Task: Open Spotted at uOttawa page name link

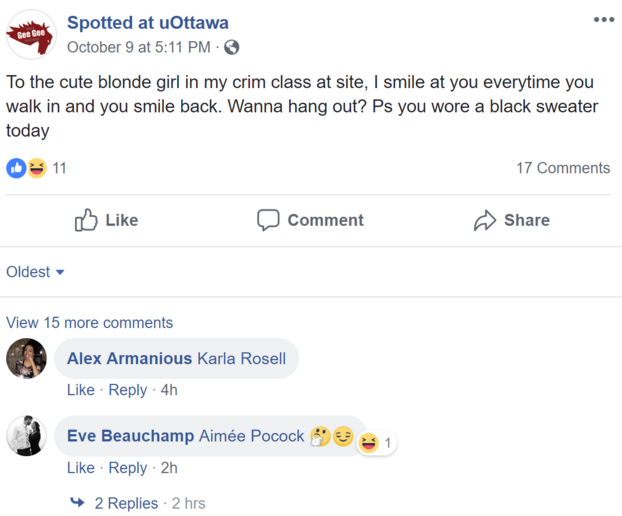Action: point(147,22)
